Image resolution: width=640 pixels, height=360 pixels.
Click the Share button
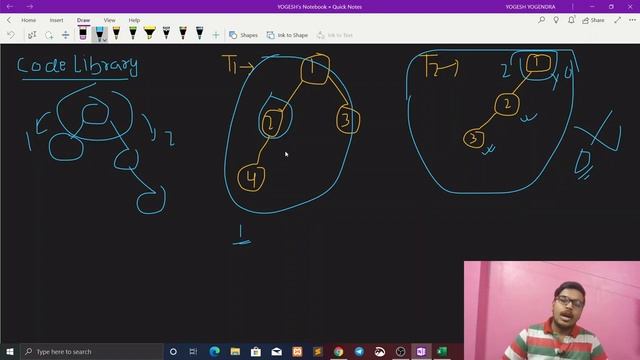pos(593,20)
